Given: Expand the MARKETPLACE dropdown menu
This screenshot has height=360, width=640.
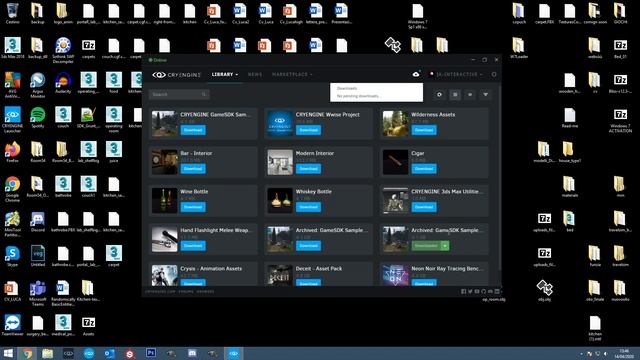Looking at the screenshot, I should (292, 74).
